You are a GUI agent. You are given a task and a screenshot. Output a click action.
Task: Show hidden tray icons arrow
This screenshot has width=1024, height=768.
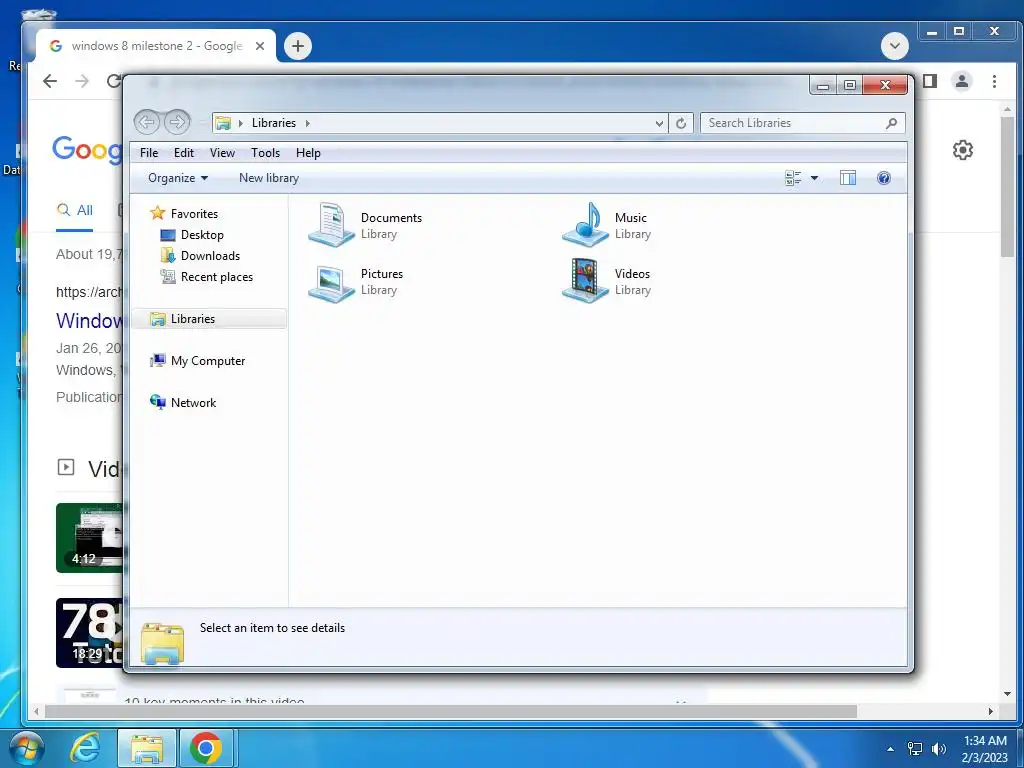[x=890, y=749]
